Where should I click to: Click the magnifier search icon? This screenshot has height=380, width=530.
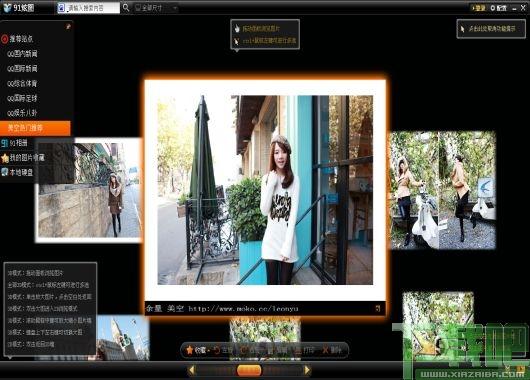[x=126, y=7]
